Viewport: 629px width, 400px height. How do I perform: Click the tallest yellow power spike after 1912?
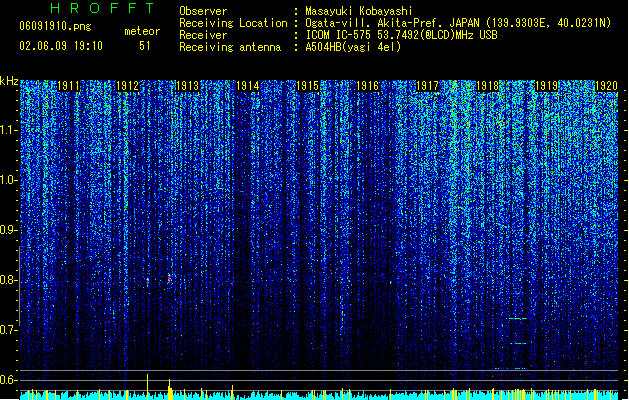coord(147,387)
